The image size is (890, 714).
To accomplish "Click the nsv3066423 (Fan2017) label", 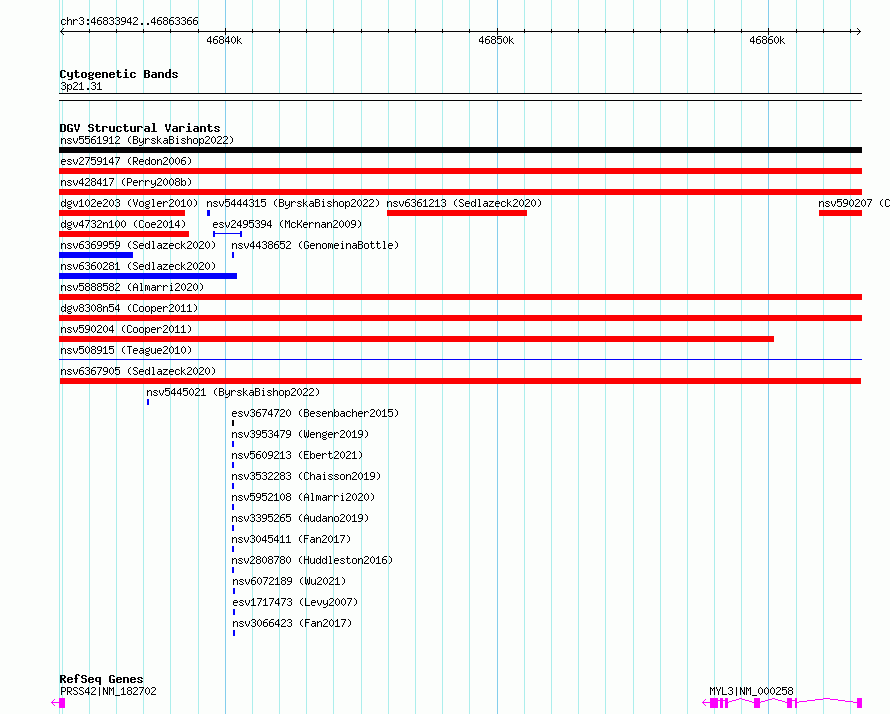I will pyautogui.click(x=292, y=623).
